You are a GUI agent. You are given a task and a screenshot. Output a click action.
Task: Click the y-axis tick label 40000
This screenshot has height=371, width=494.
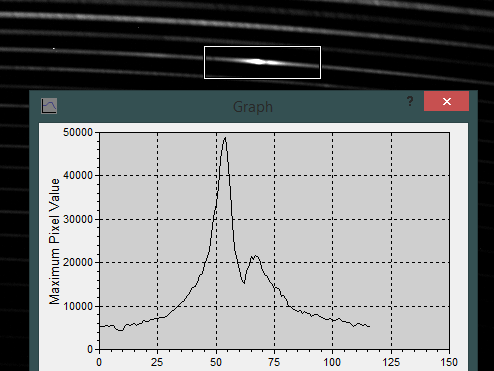78,175
